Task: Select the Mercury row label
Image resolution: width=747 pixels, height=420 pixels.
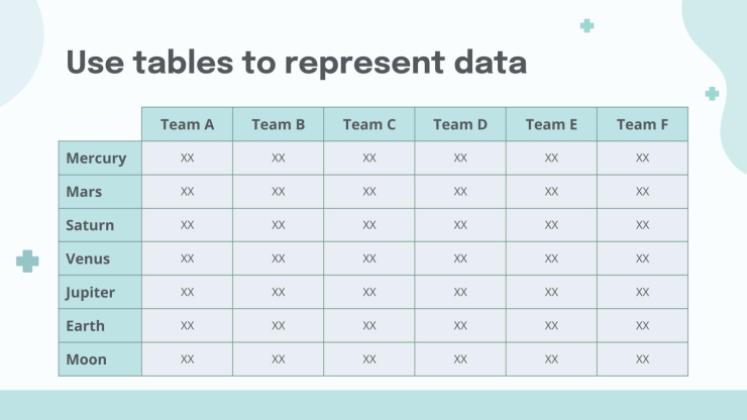Action: [97, 158]
